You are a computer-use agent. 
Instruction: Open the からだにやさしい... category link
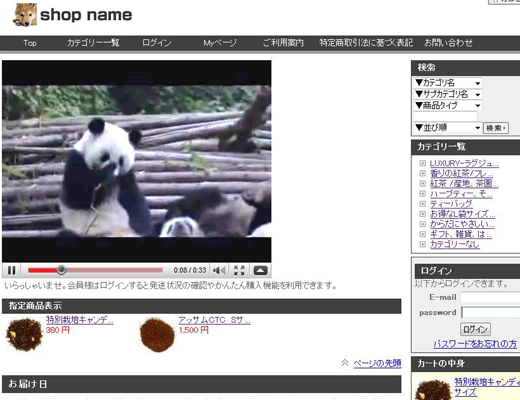[462, 224]
